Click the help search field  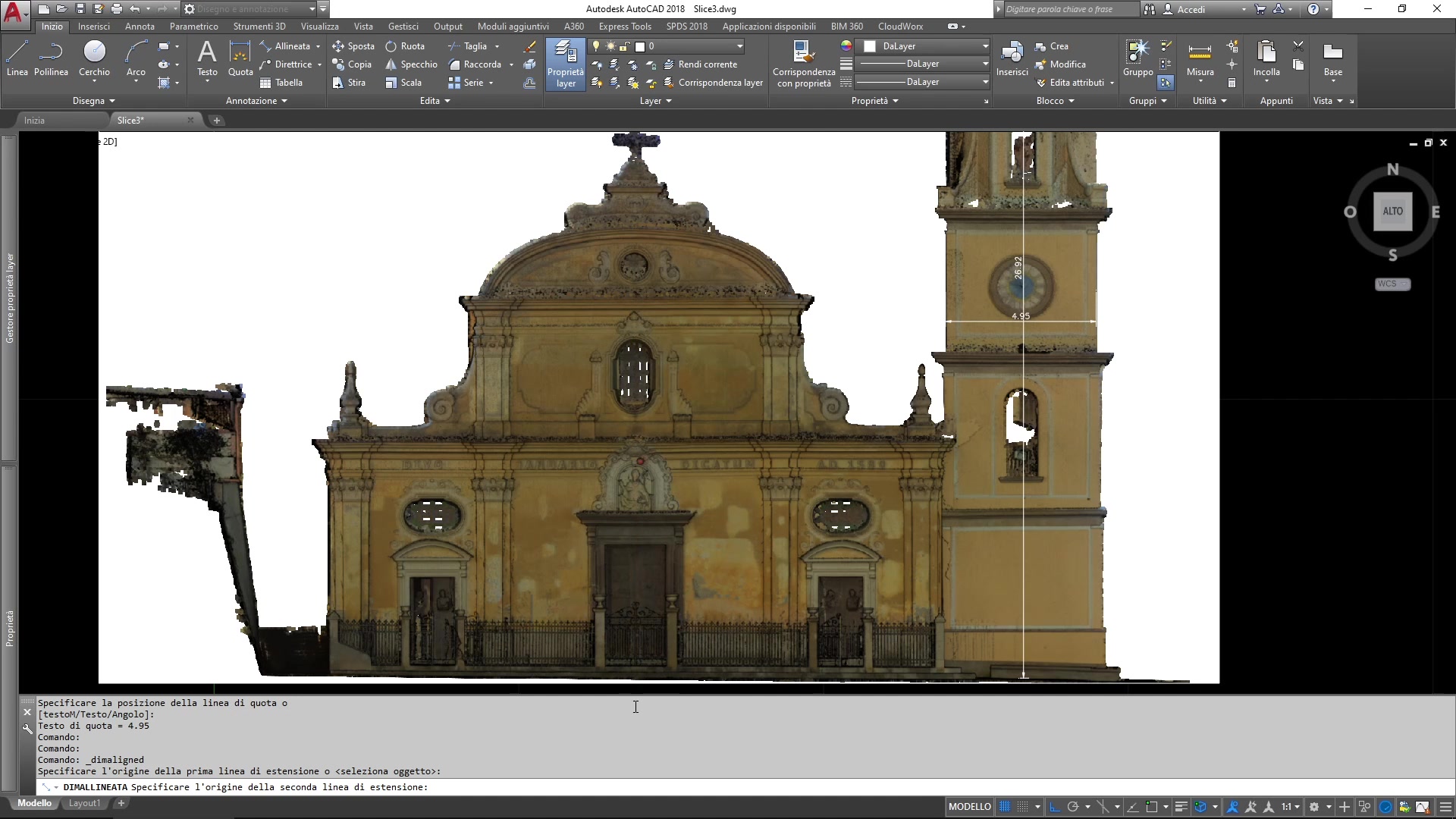pyautogui.click(x=1071, y=9)
